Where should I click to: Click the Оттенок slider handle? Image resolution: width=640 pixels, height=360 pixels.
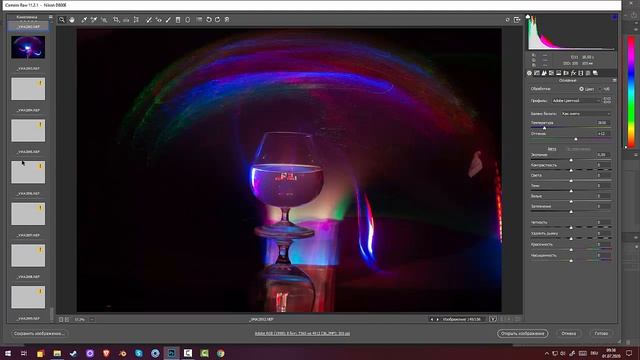[x=576, y=139]
